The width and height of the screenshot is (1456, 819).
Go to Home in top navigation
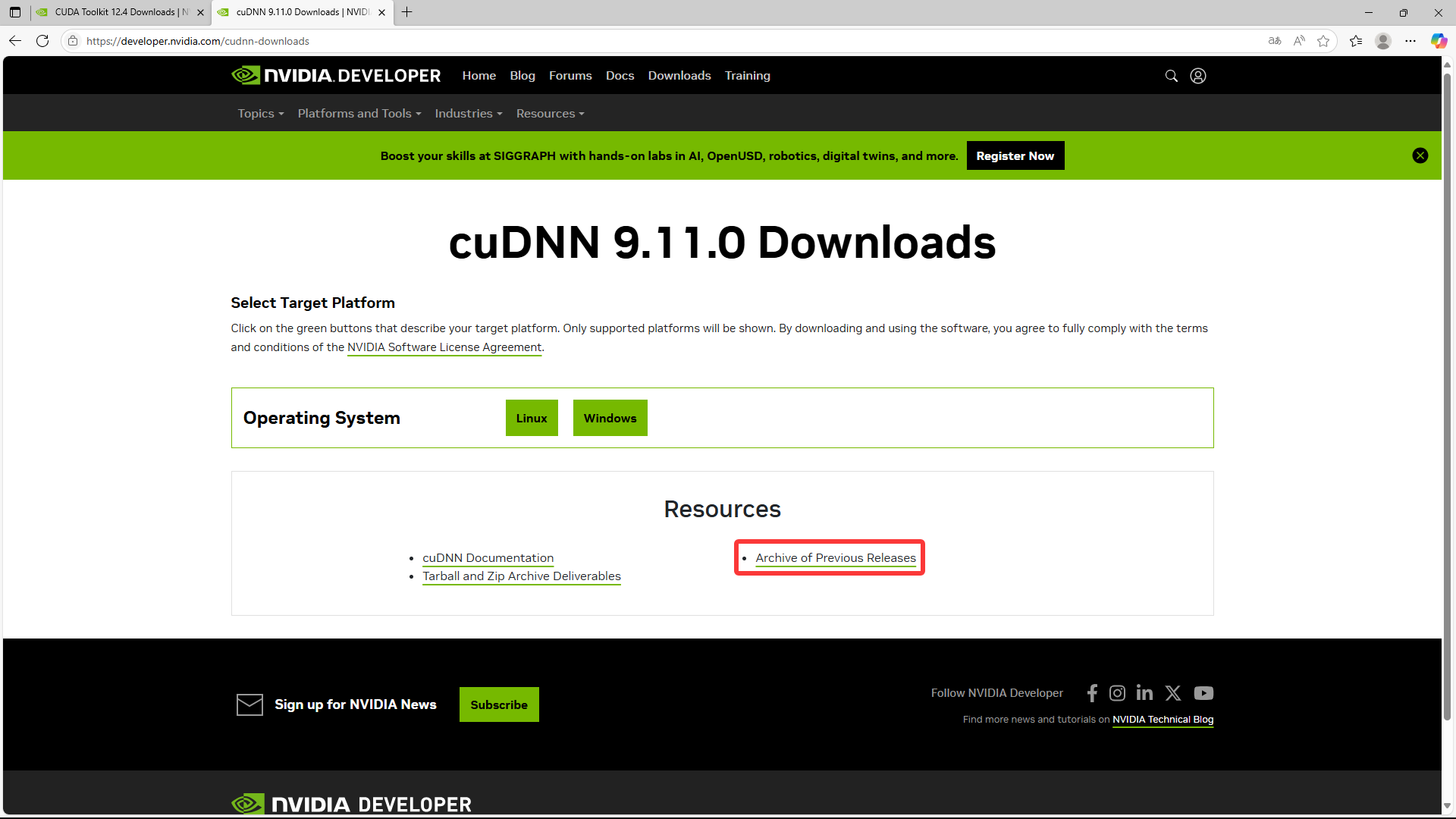(x=479, y=76)
